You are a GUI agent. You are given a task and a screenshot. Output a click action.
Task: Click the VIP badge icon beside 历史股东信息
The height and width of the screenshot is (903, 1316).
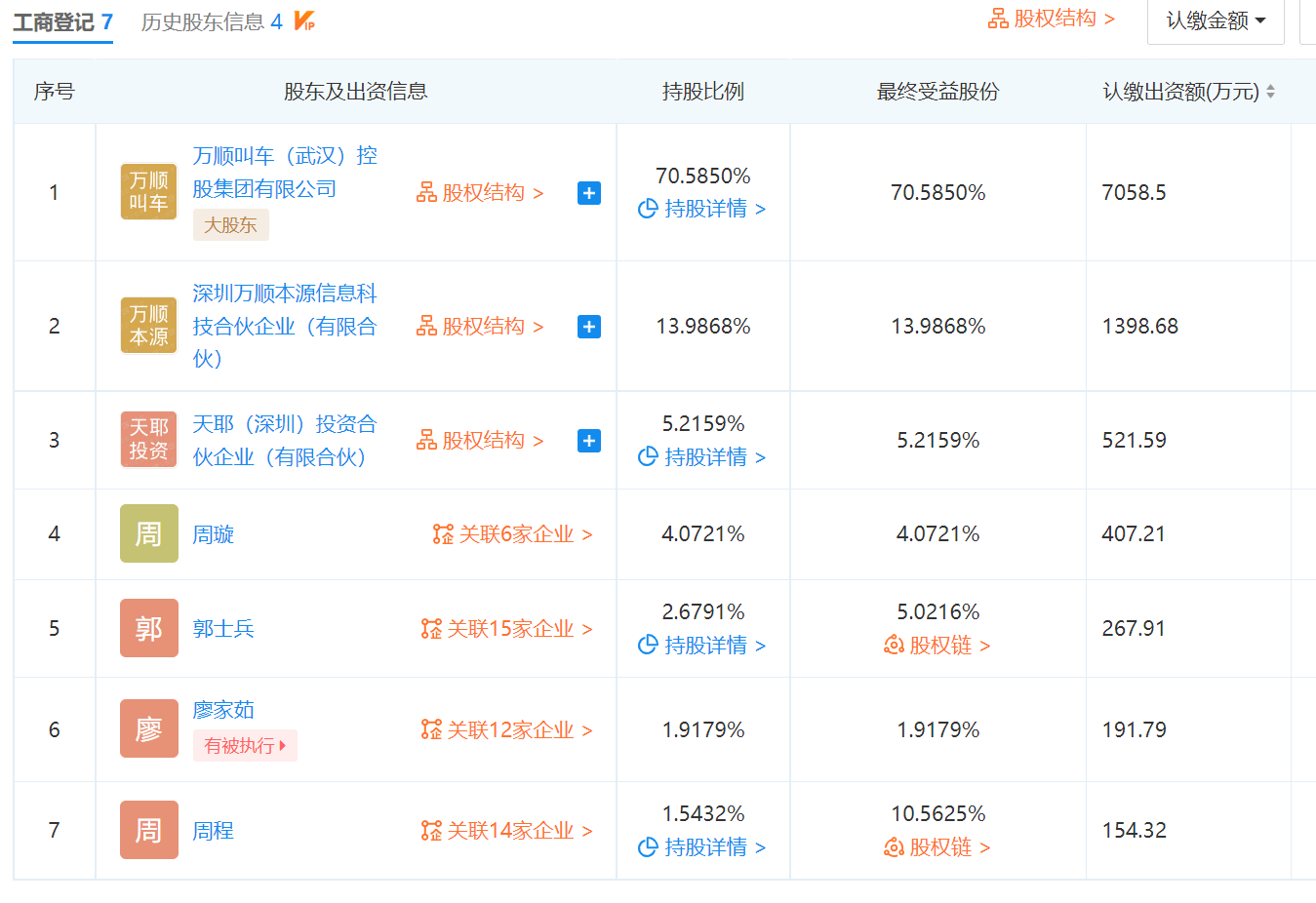point(304,20)
